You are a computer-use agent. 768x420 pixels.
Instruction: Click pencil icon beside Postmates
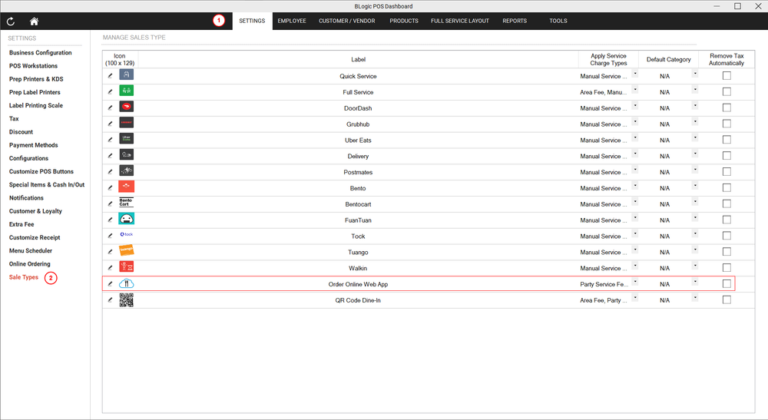110,172
